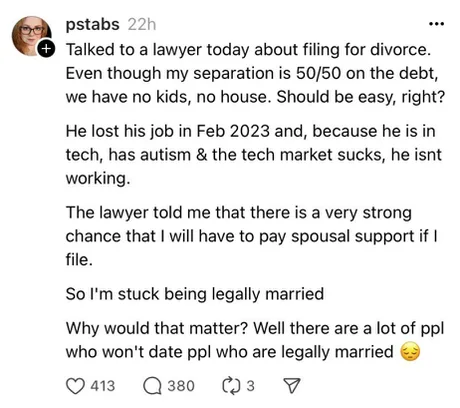Image resolution: width=460 pixels, height=408 pixels.
Task: View the 380 replies count
Action: (181, 386)
